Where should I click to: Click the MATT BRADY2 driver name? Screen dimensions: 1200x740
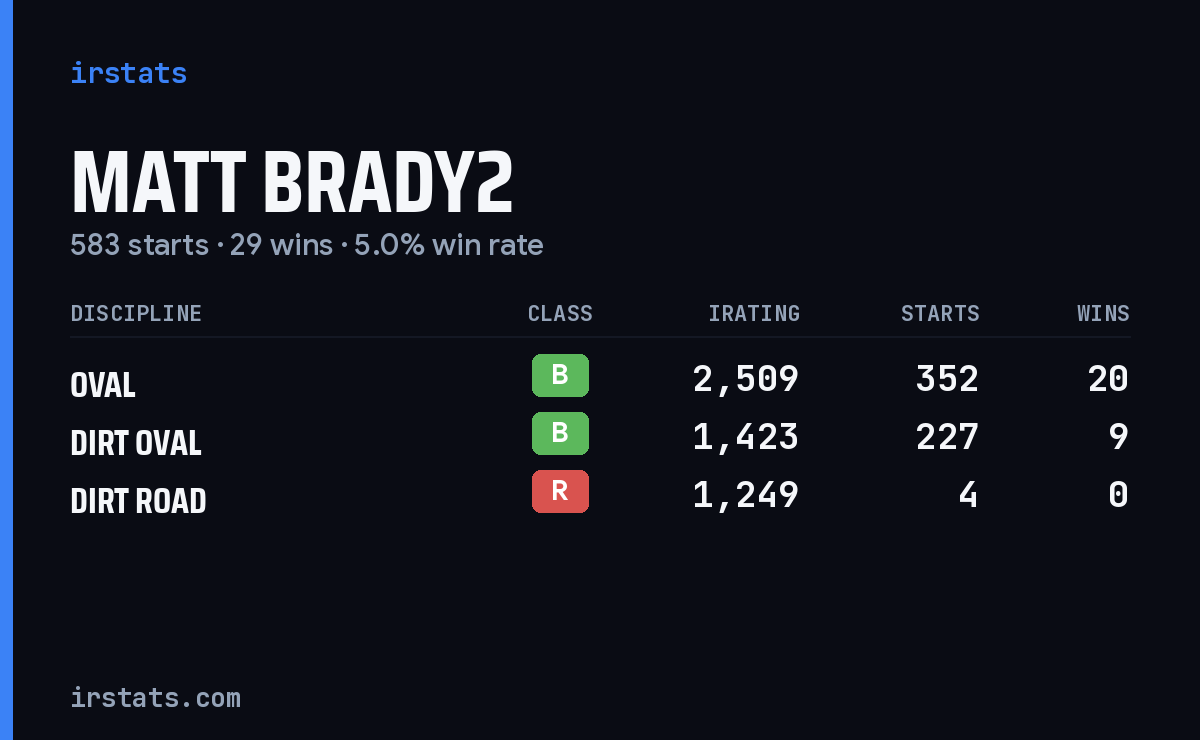click(x=292, y=183)
